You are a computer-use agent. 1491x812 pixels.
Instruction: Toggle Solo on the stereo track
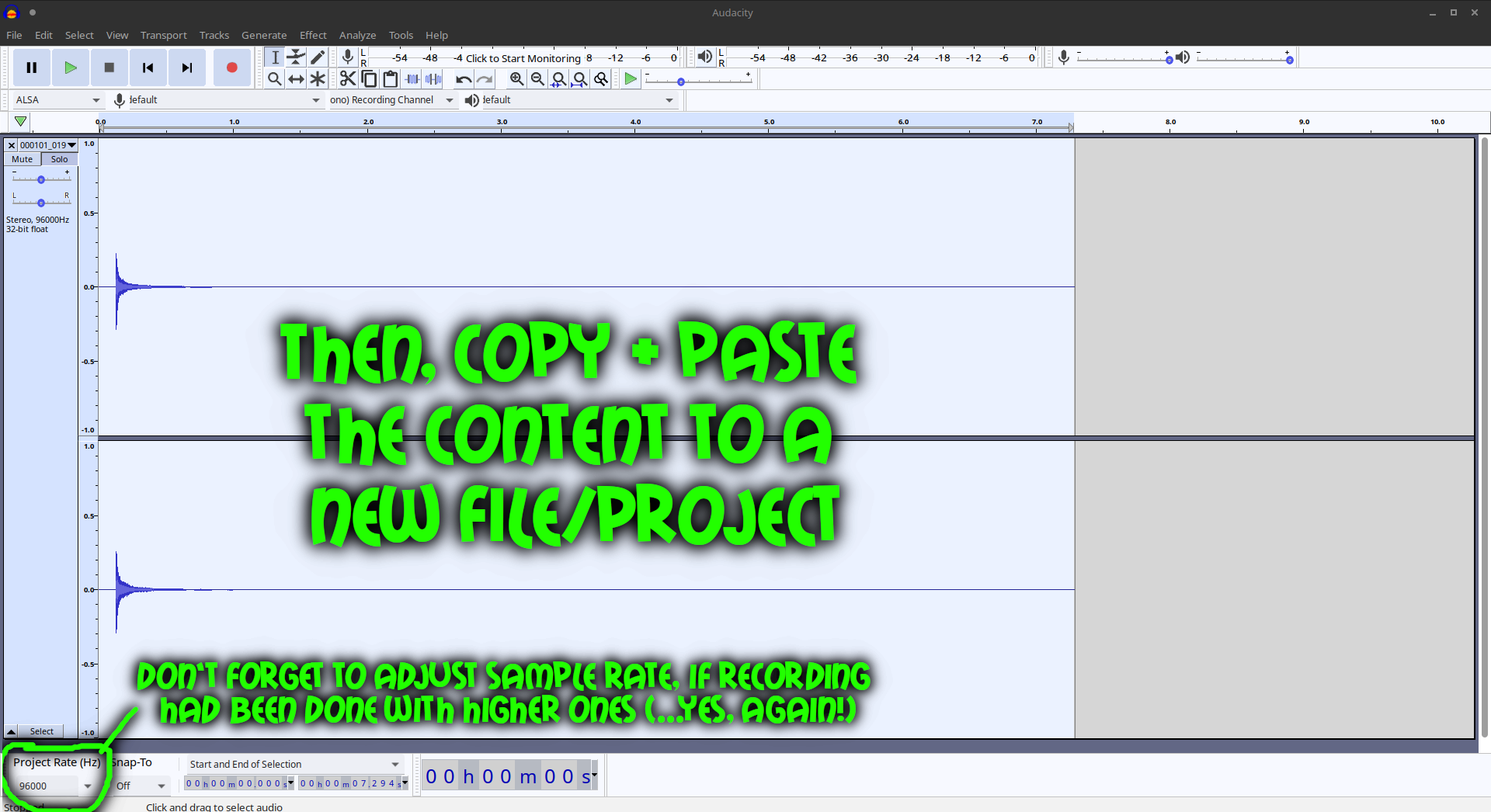point(59,159)
